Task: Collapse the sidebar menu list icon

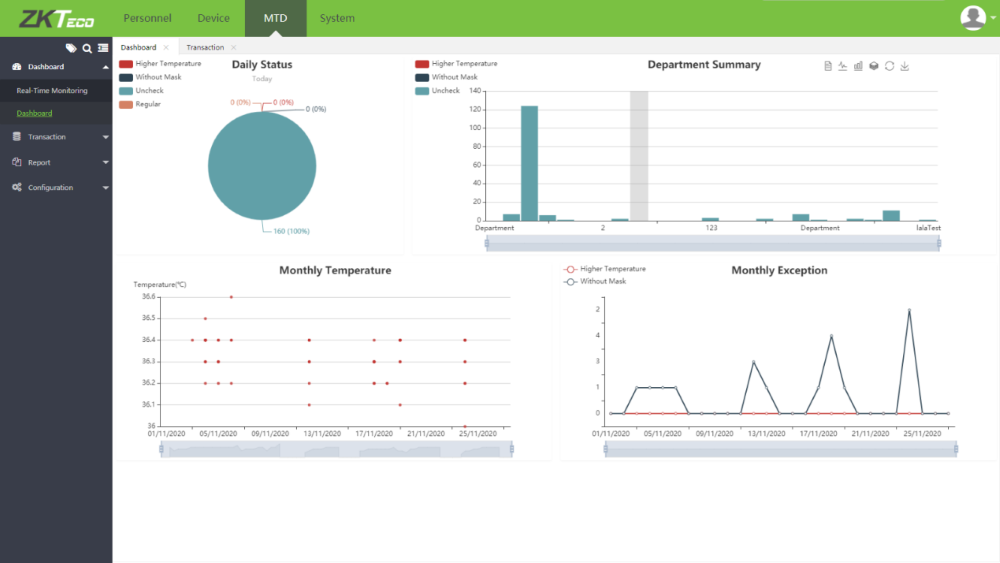Action: click(x=103, y=48)
